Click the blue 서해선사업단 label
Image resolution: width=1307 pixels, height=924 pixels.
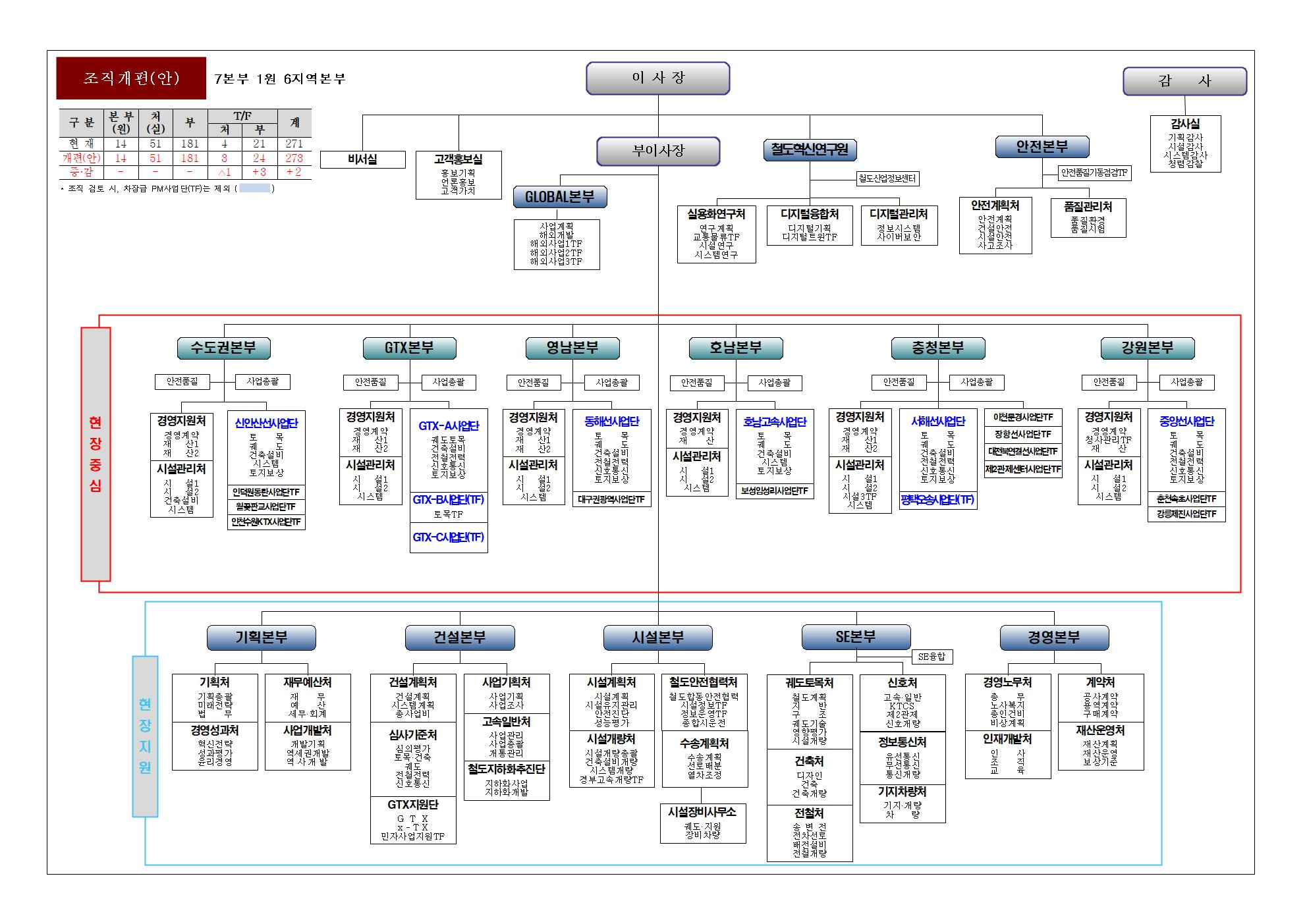tap(938, 421)
